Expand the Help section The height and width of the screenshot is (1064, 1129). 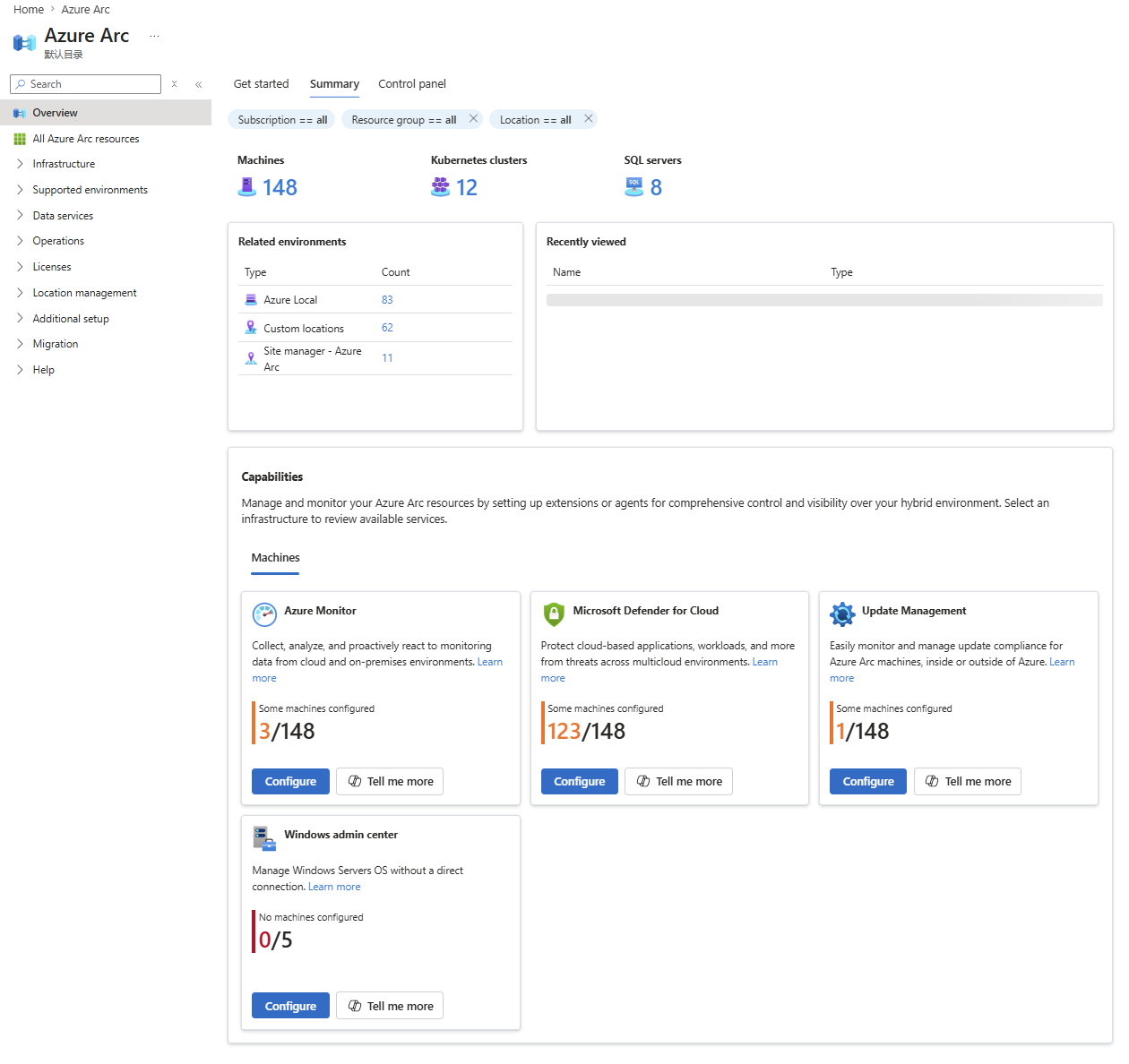pos(20,370)
